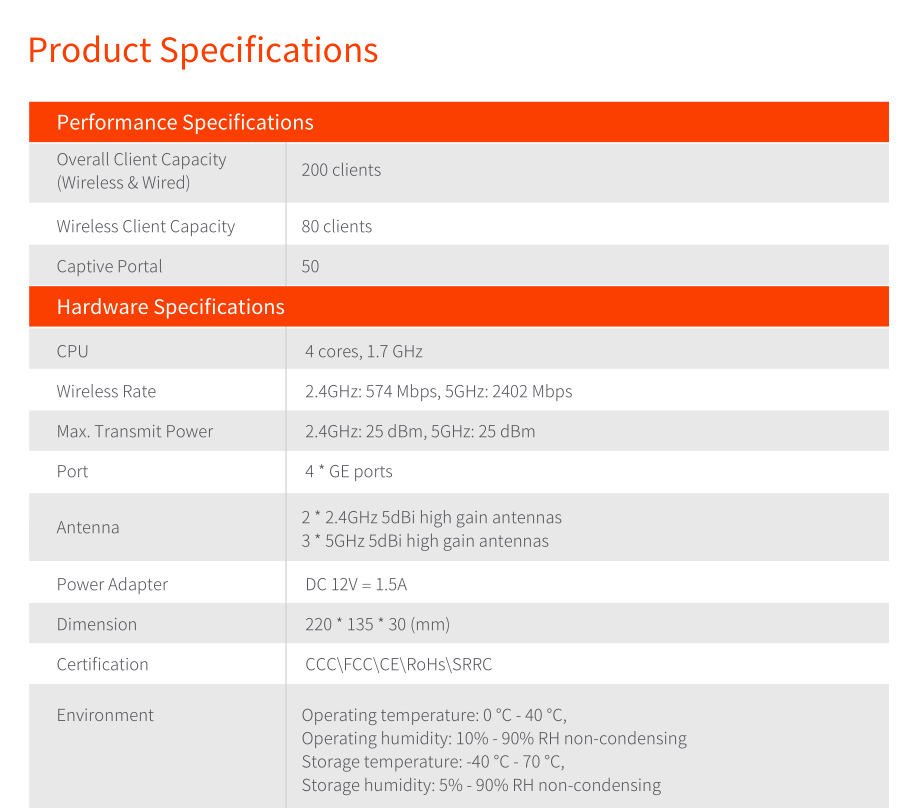Click the Storage temperature line
This screenshot has width=901, height=808.
[x=433, y=762]
